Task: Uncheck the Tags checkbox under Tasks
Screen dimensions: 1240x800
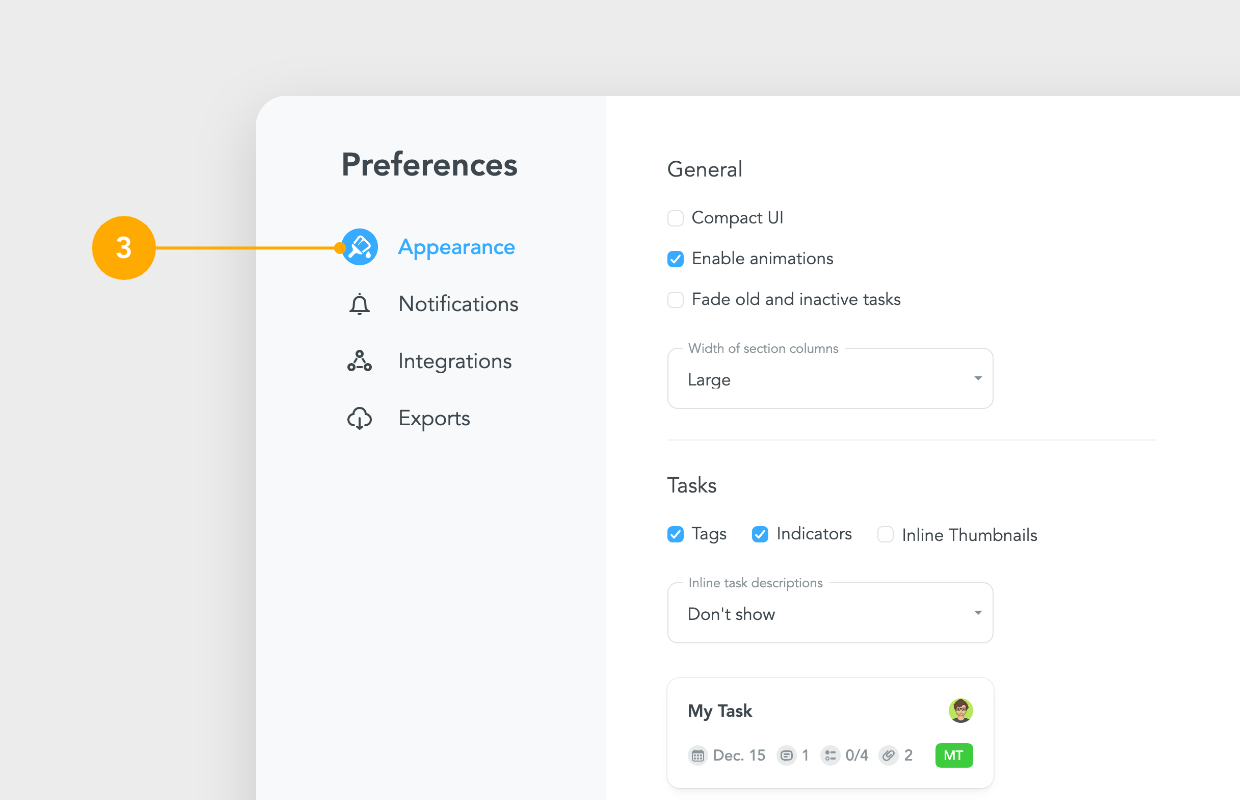Action: pos(675,534)
